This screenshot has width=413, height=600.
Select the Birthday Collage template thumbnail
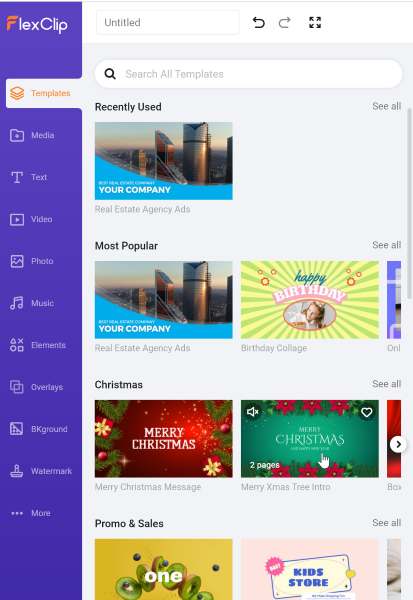(x=310, y=300)
